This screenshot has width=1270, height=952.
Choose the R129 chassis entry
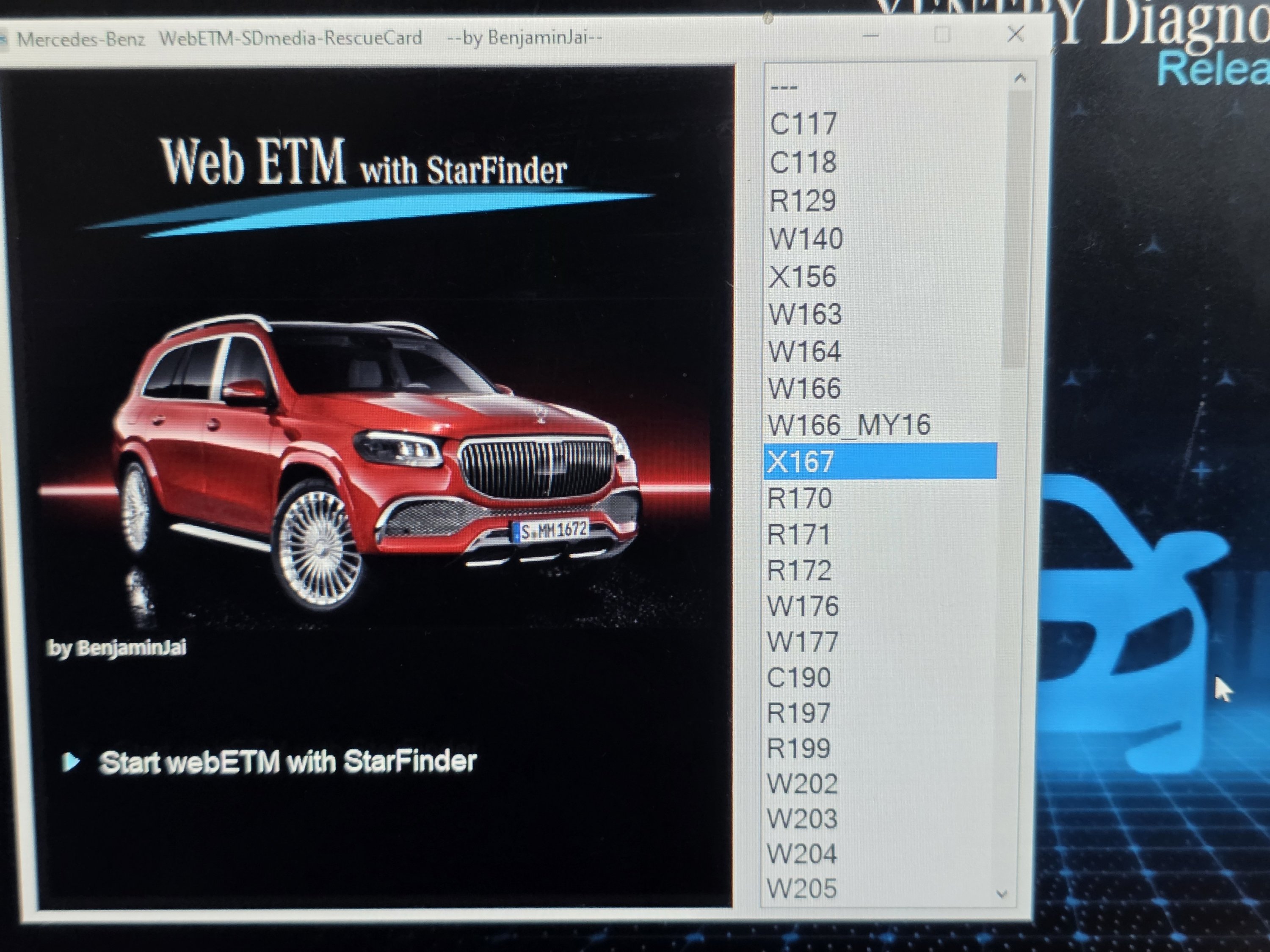tap(802, 201)
